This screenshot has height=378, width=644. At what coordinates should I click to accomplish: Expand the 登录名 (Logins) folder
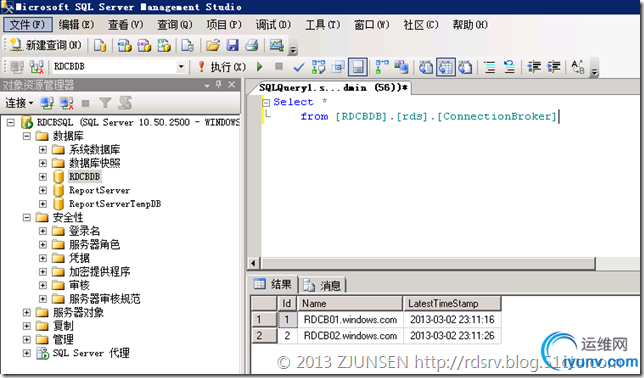[x=43, y=231]
